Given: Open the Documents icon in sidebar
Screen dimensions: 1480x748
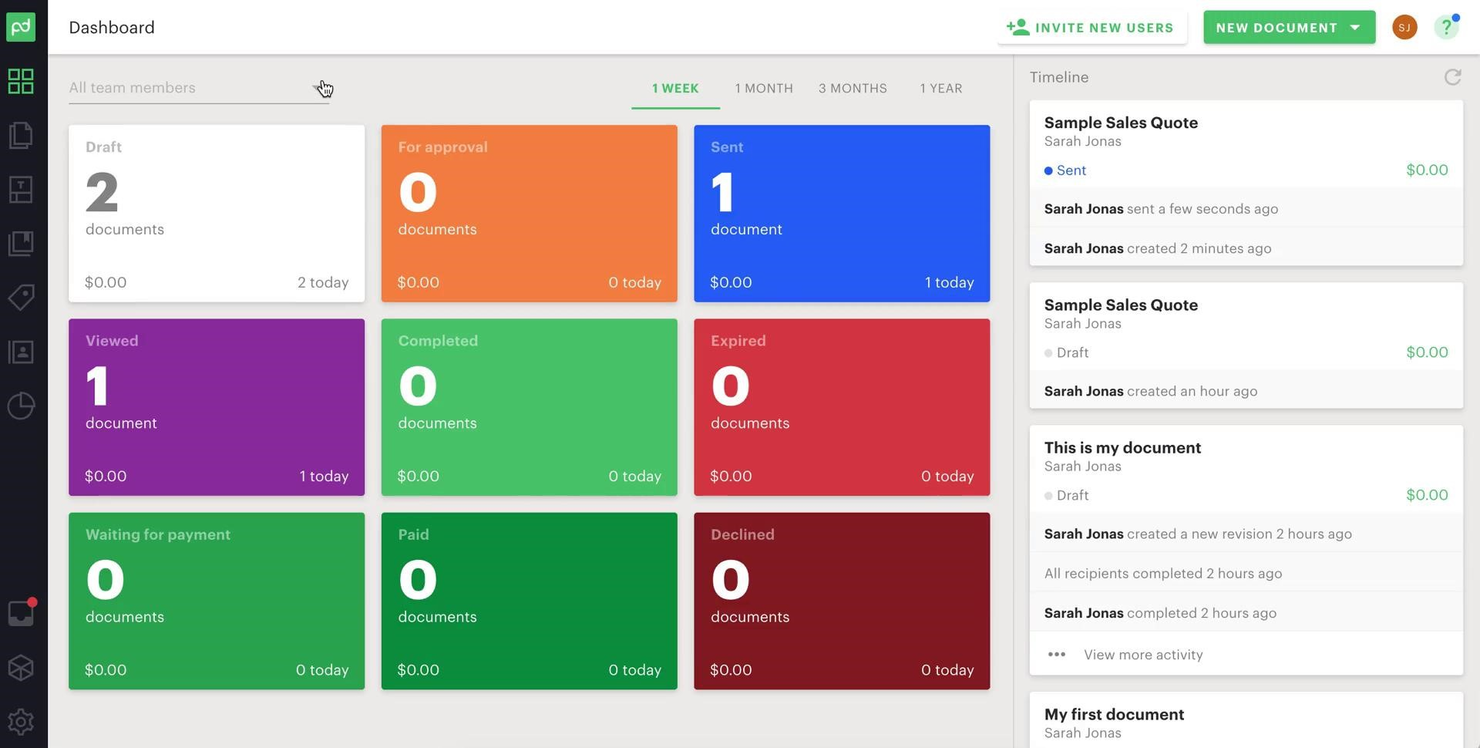Looking at the screenshot, I should pyautogui.click(x=21, y=135).
